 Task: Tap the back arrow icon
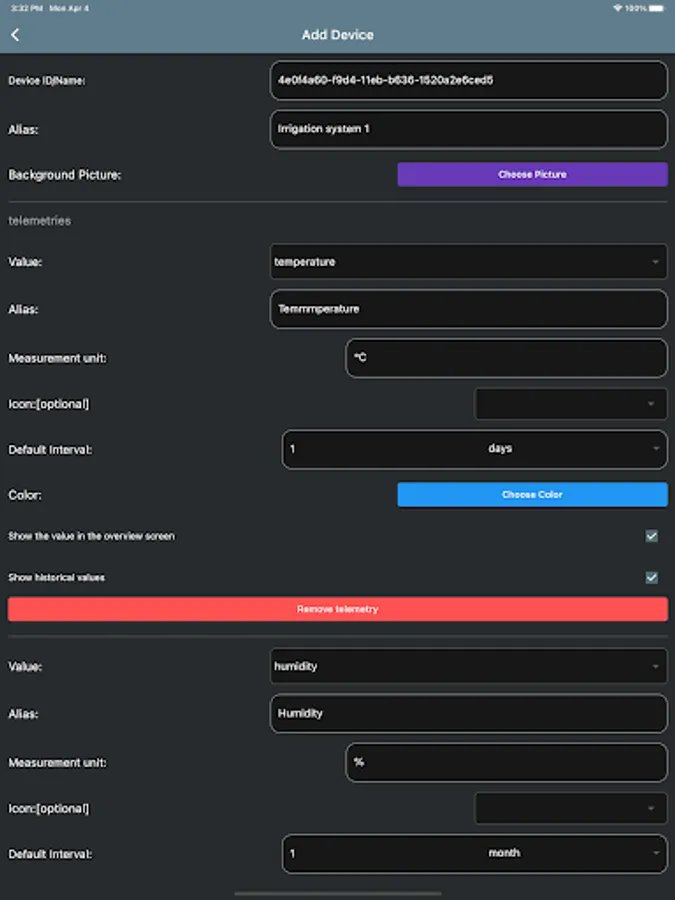coord(16,35)
